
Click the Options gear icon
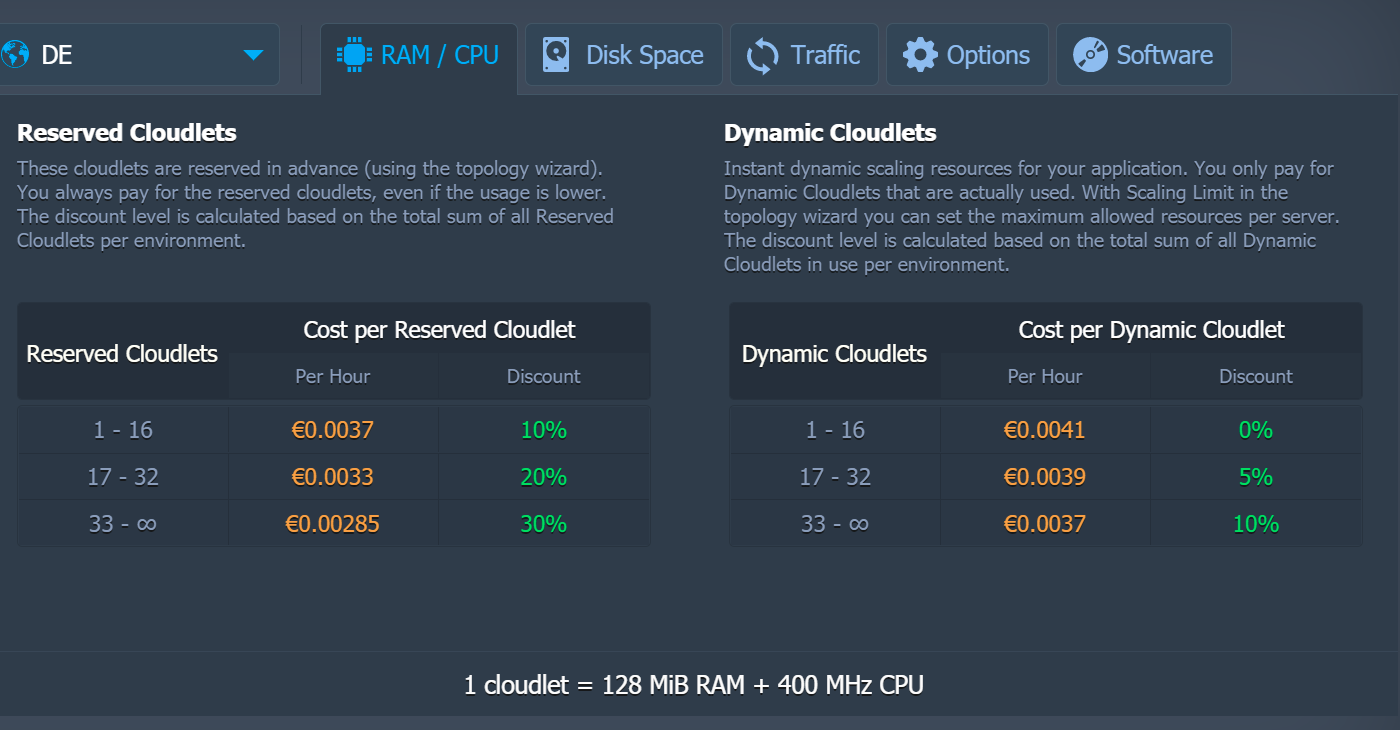pyautogui.click(x=920, y=54)
